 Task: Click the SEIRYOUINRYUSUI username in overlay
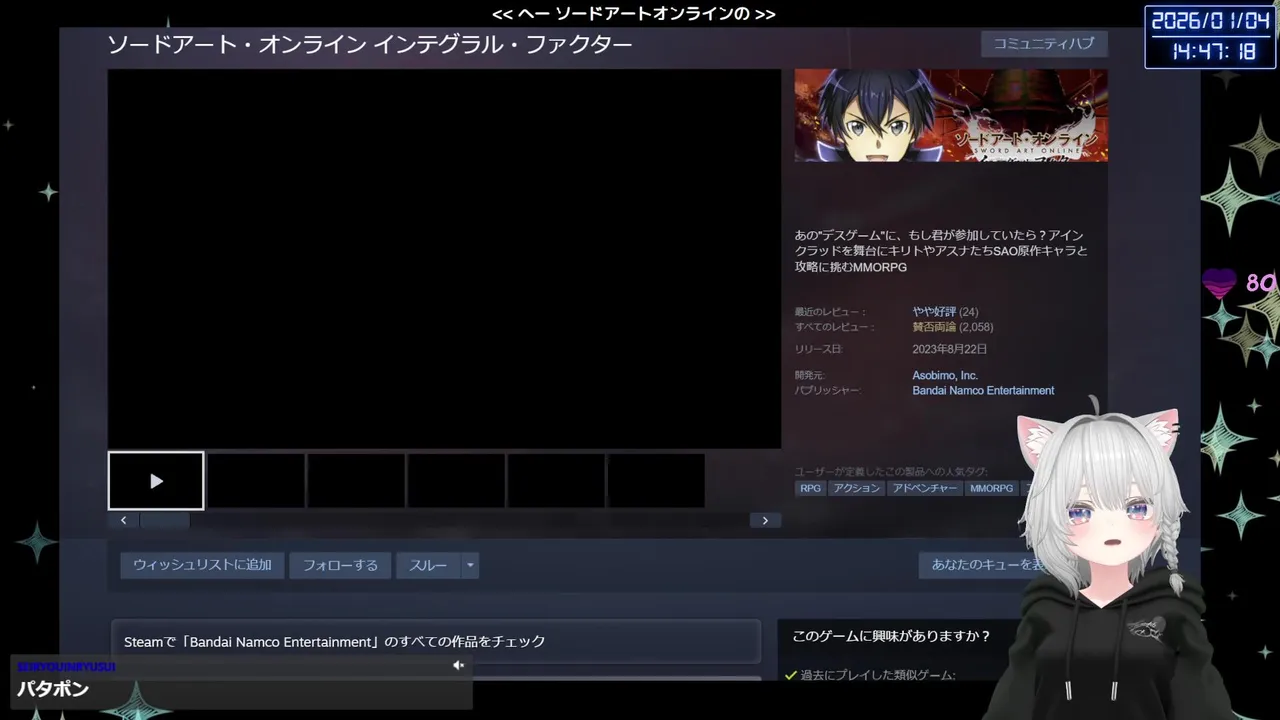(66, 666)
